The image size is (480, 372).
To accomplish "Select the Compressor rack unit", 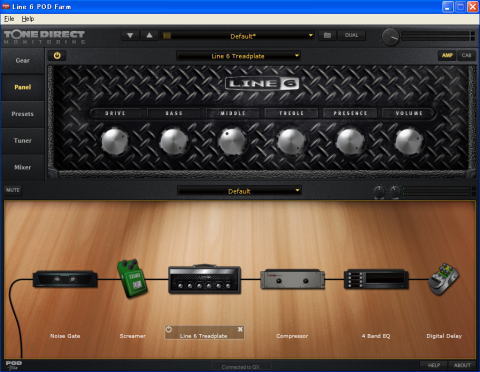I will (x=292, y=279).
